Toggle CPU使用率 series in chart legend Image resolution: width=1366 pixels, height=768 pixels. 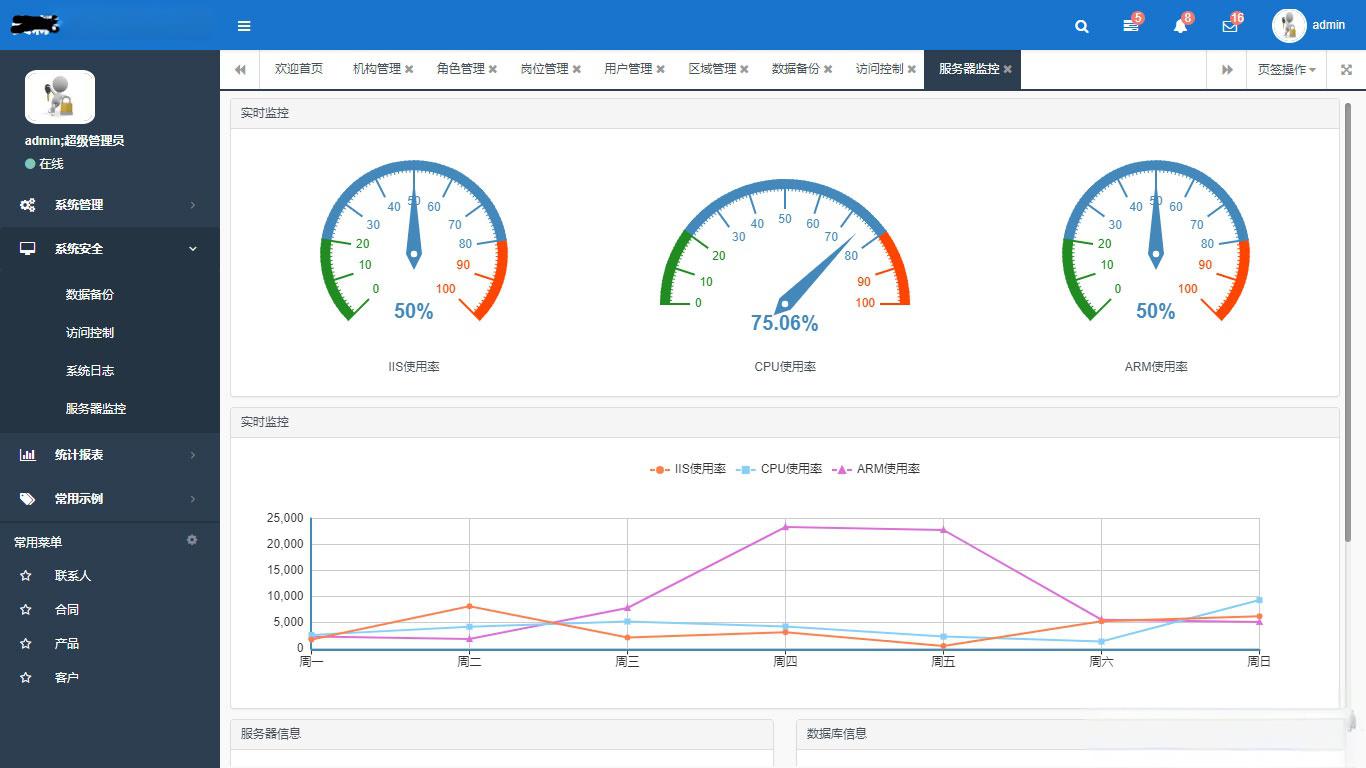pos(779,469)
